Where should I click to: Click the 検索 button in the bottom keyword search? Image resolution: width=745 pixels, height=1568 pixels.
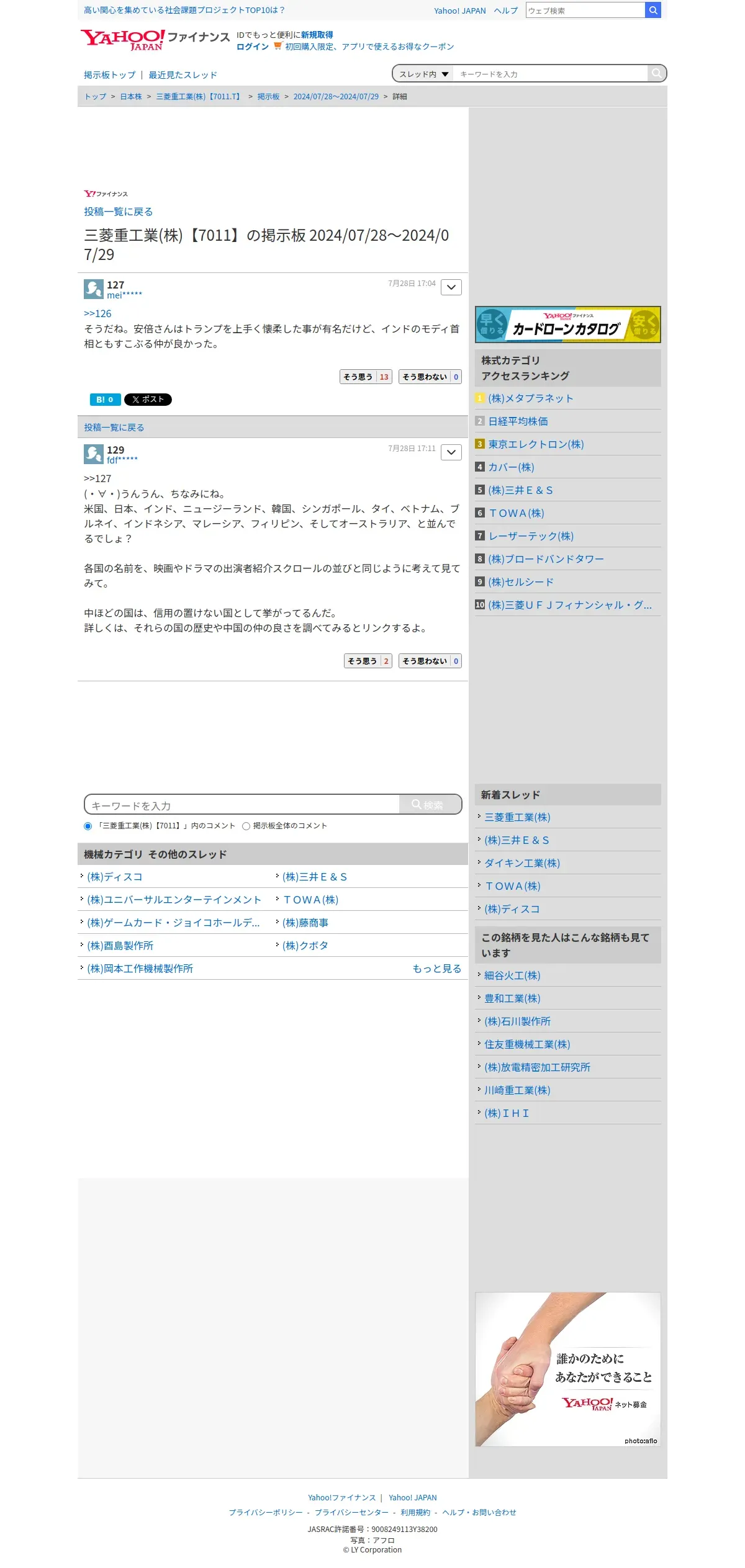click(x=430, y=804)
